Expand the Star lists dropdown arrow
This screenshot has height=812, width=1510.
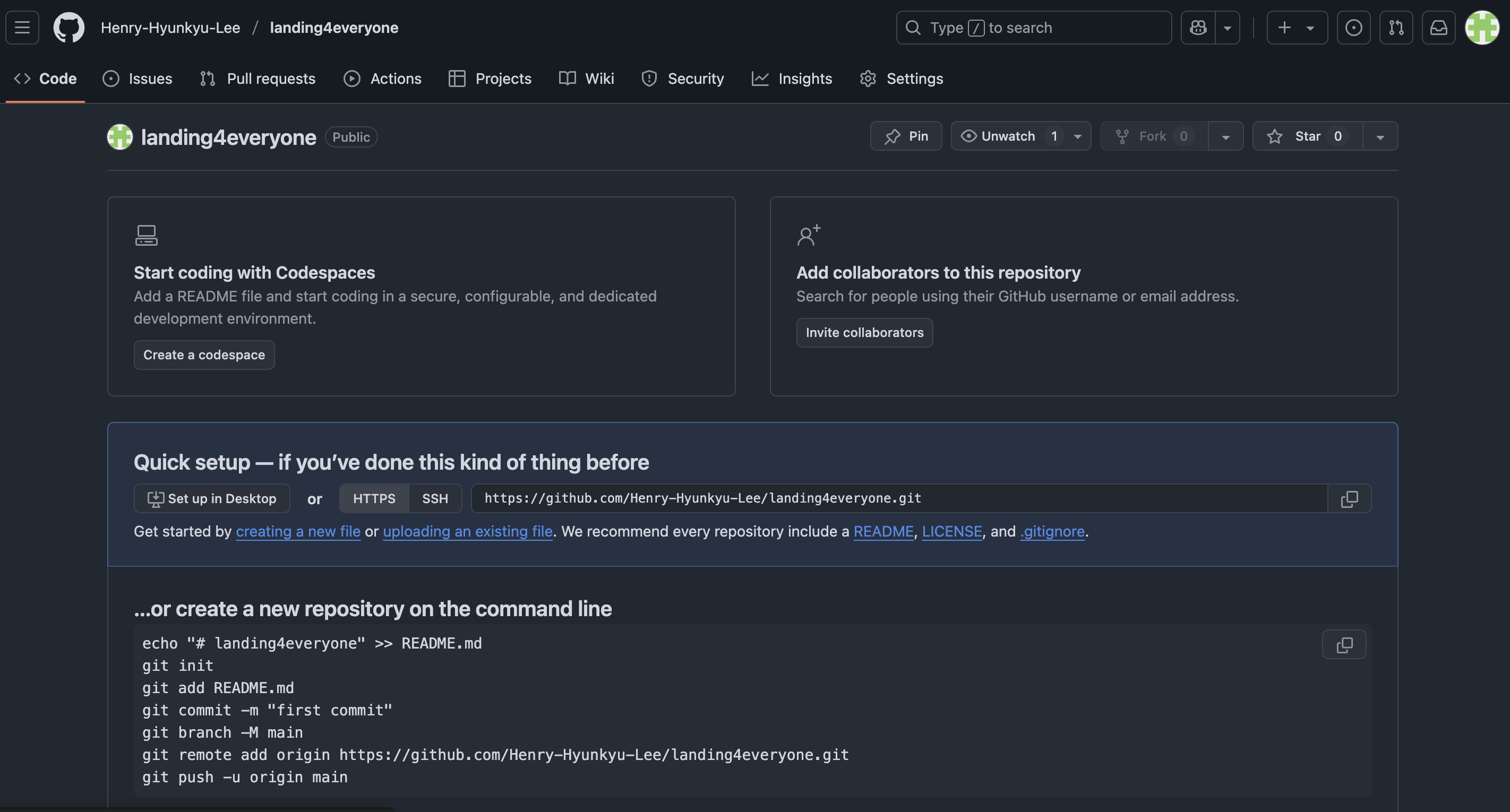1380,136
